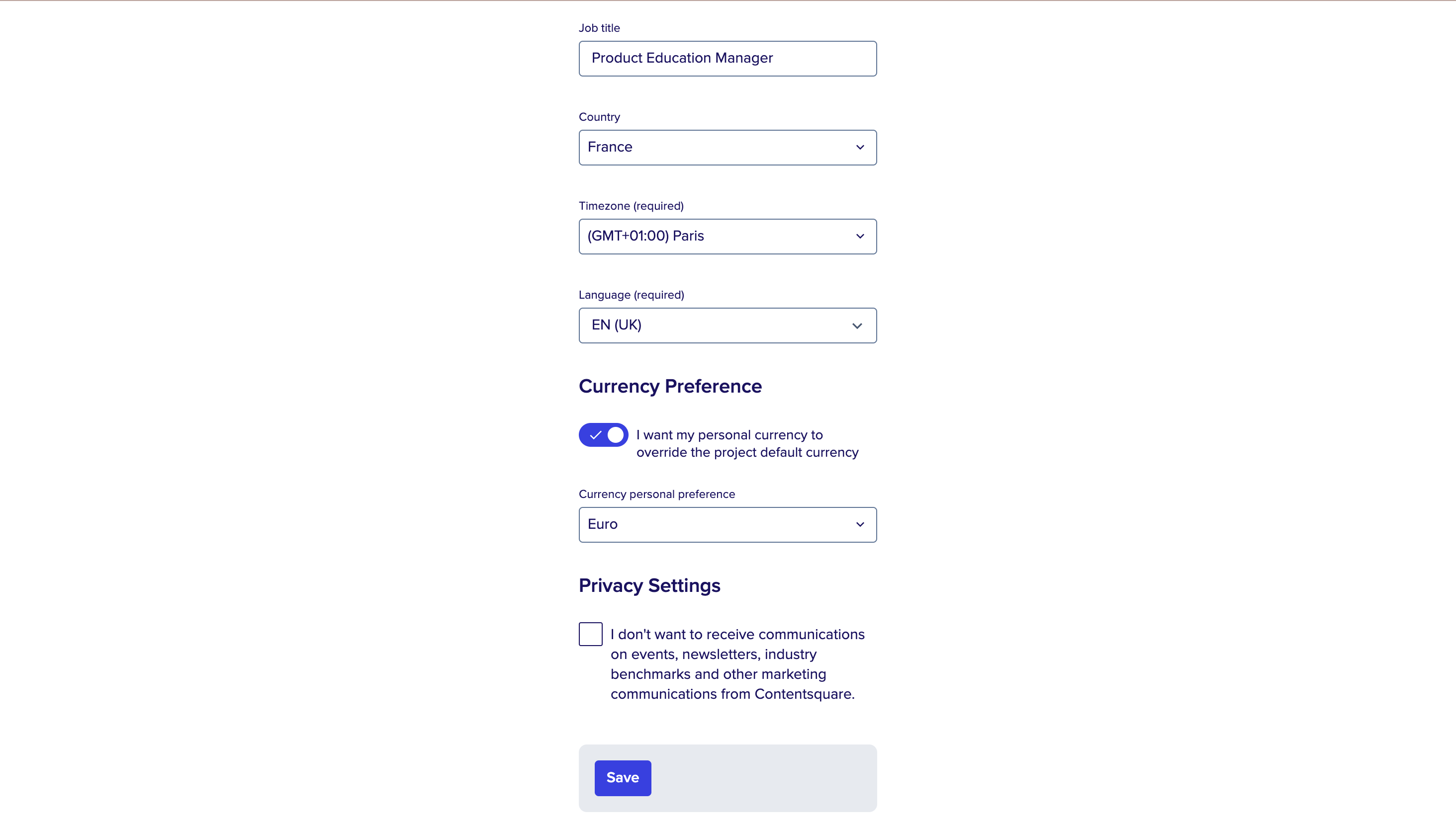The image size is (1456, 825).
Task: Click the chevron icon on the Language dropdown
Action: 857,325
